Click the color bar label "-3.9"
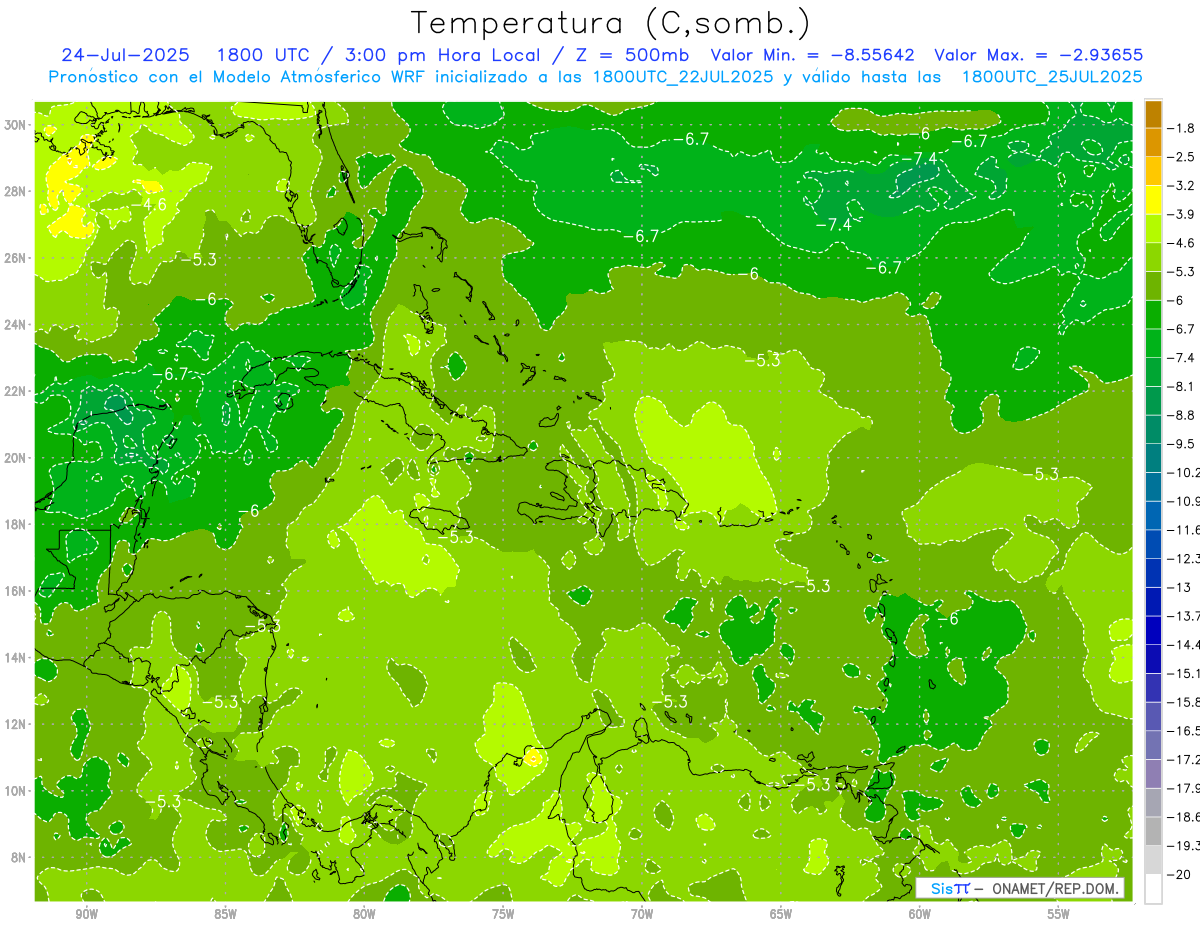 tap(1181, 214)
